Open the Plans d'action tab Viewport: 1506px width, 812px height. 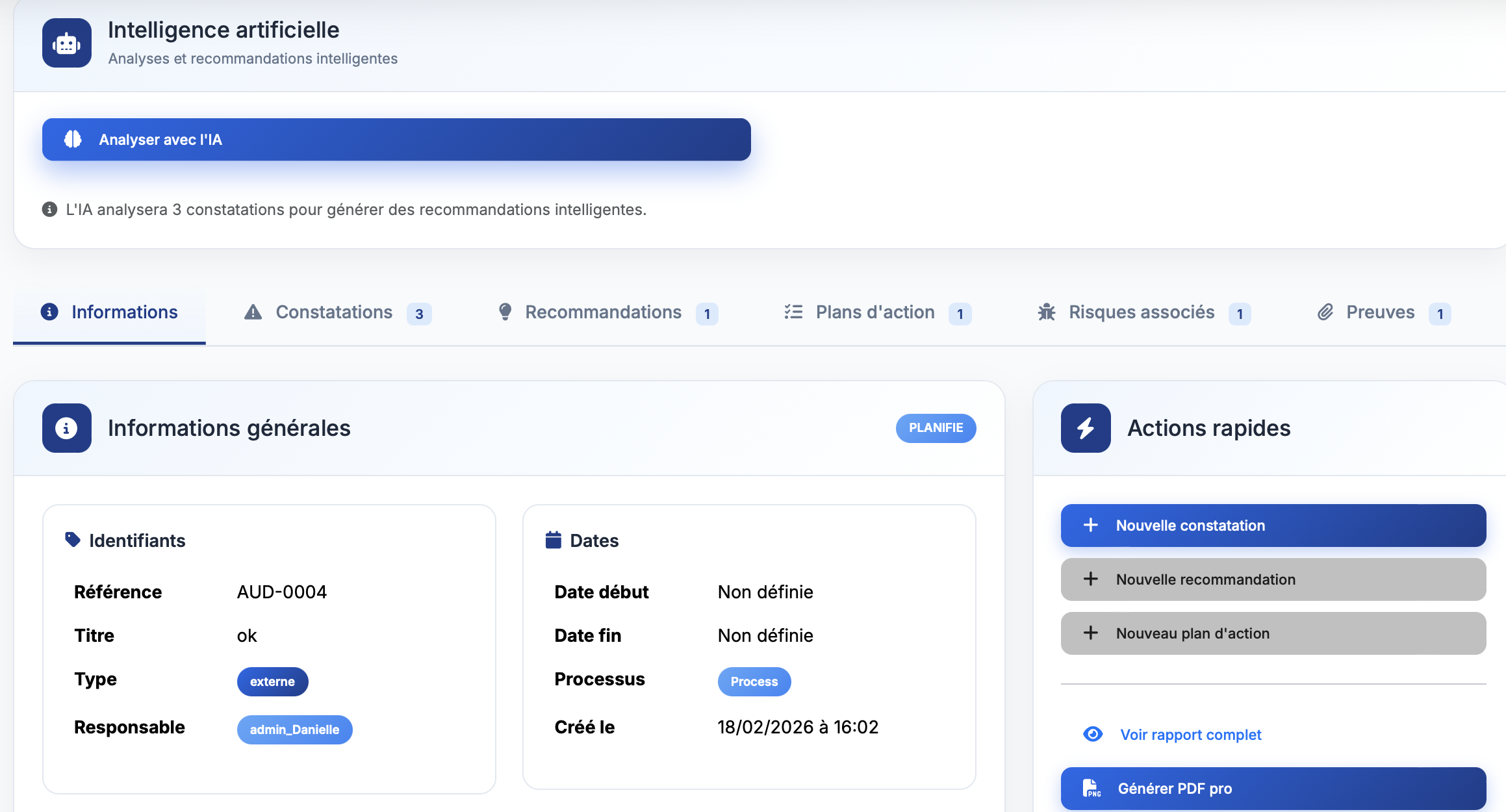875,312
